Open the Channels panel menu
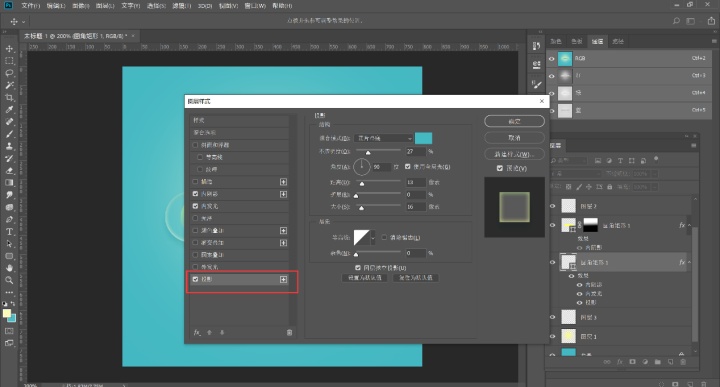This screenshot has height=387, width=720. [714, 41]
